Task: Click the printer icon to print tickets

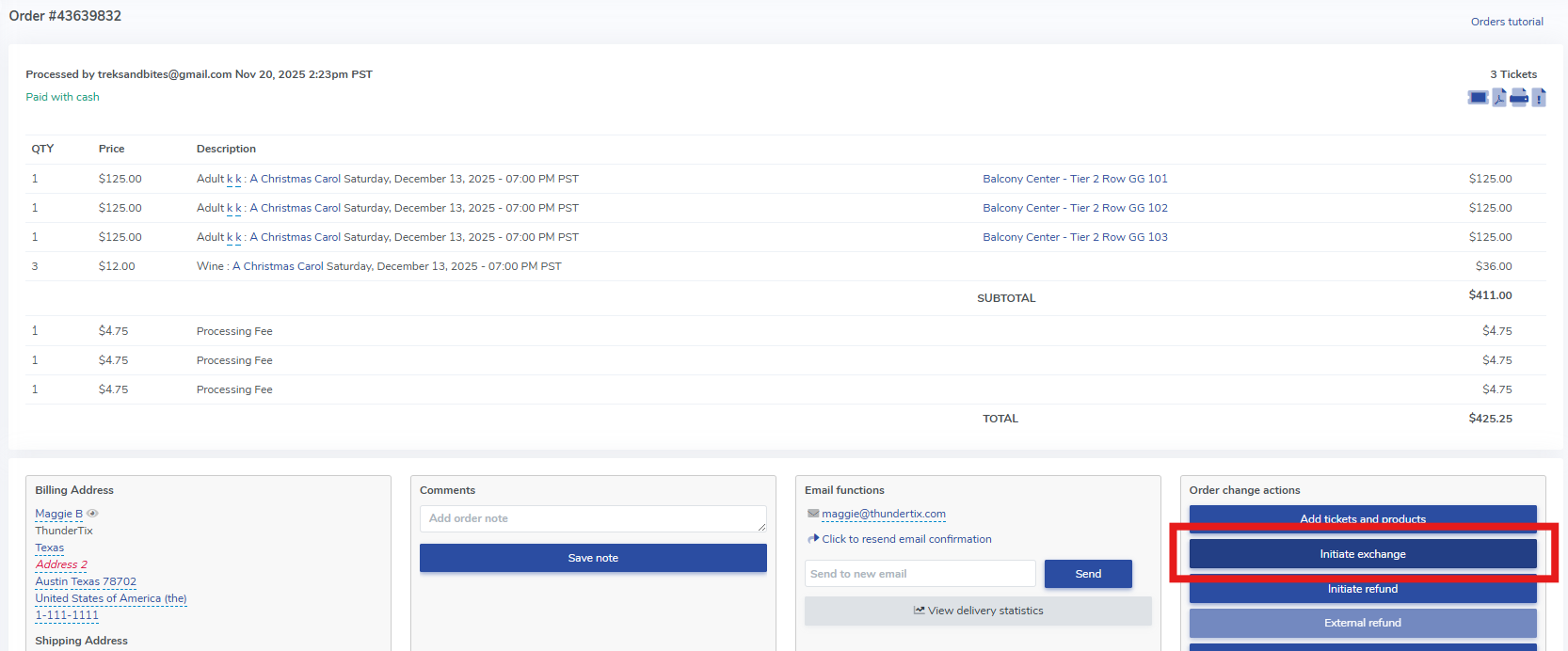Action: (x=1519, y=98)
